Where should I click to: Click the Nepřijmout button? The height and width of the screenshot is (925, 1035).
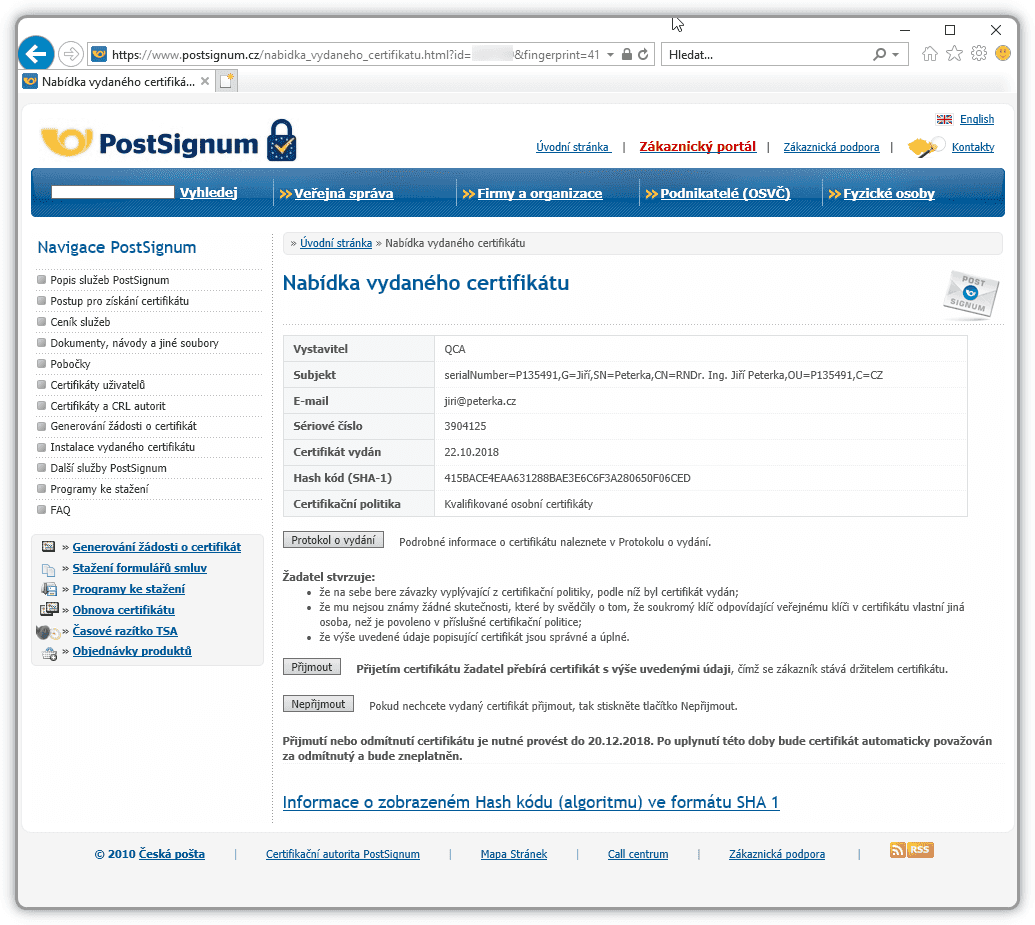pyautogui.click(x=318, y=704)
